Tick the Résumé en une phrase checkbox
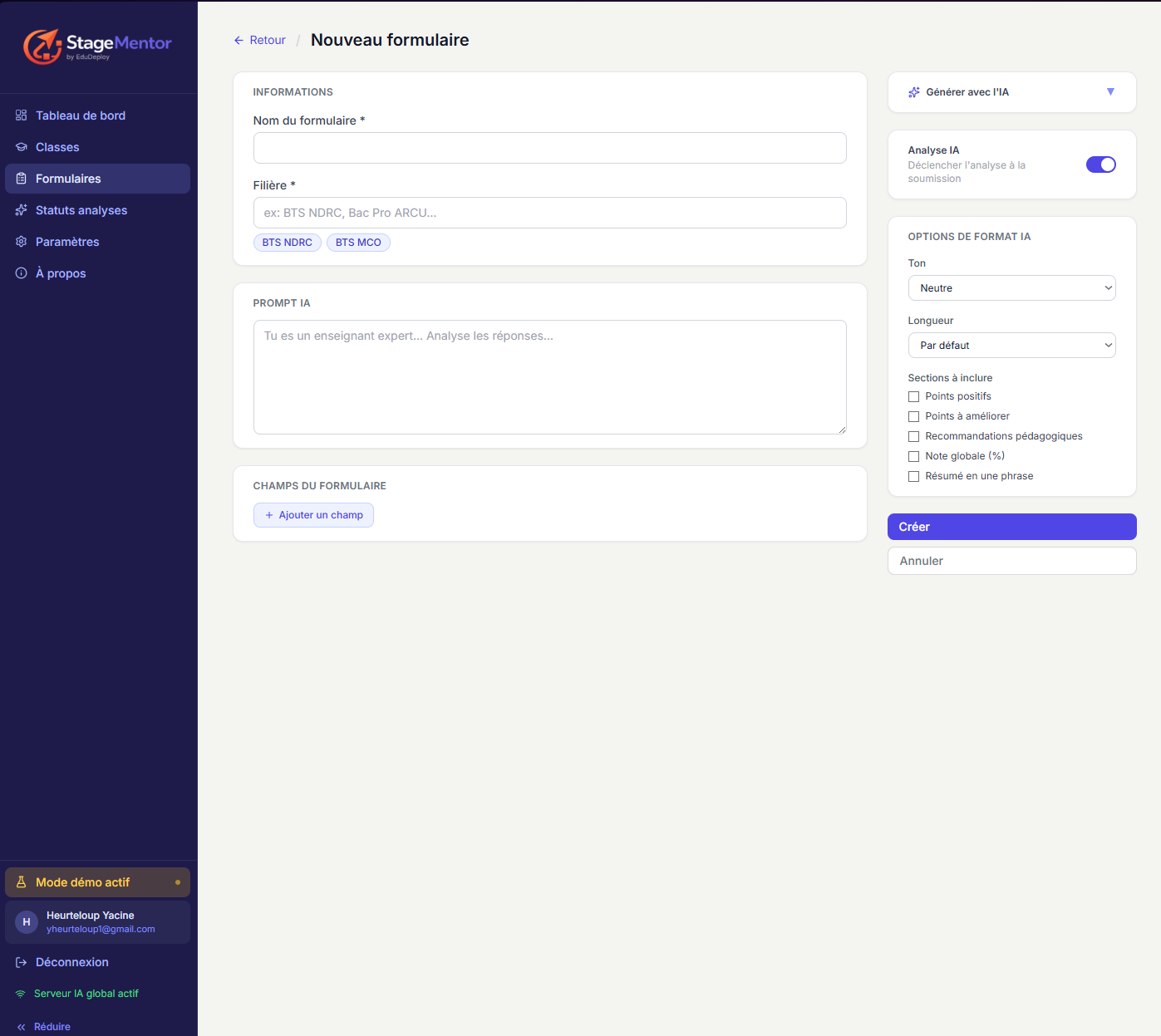This screenshot has width=1161, height=1036. (913, 476)
